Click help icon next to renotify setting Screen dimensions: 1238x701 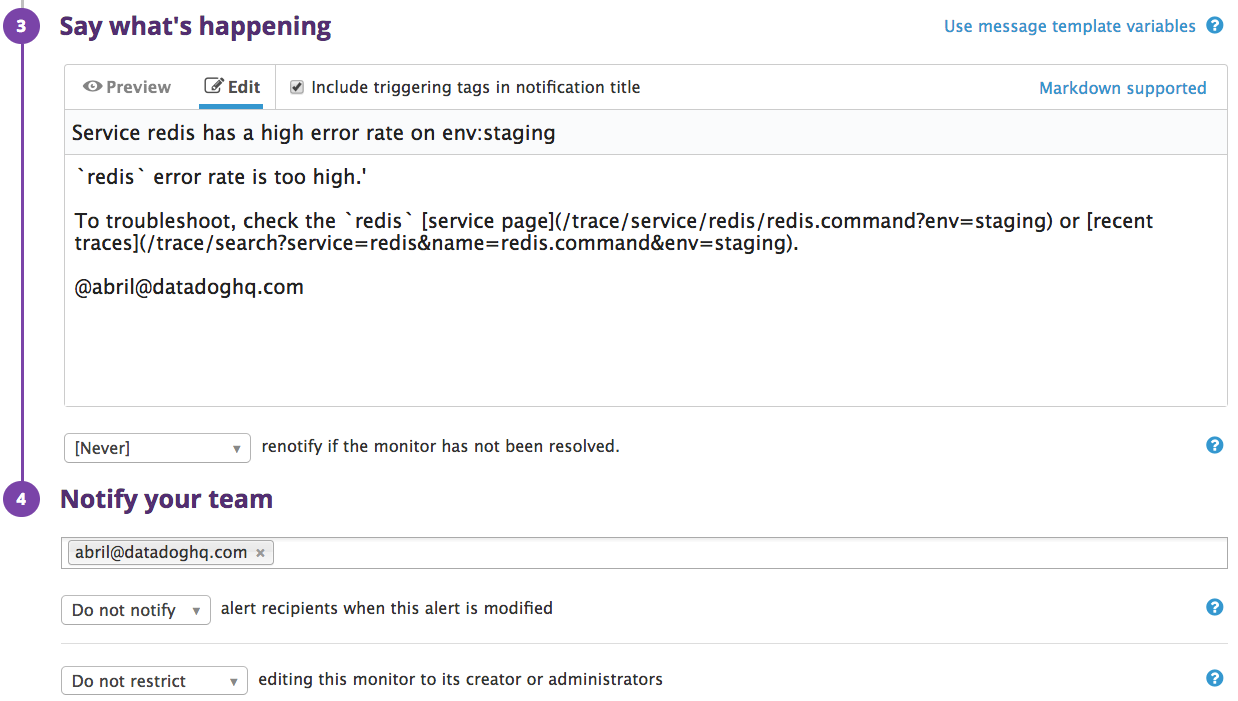pos(1215,446)
